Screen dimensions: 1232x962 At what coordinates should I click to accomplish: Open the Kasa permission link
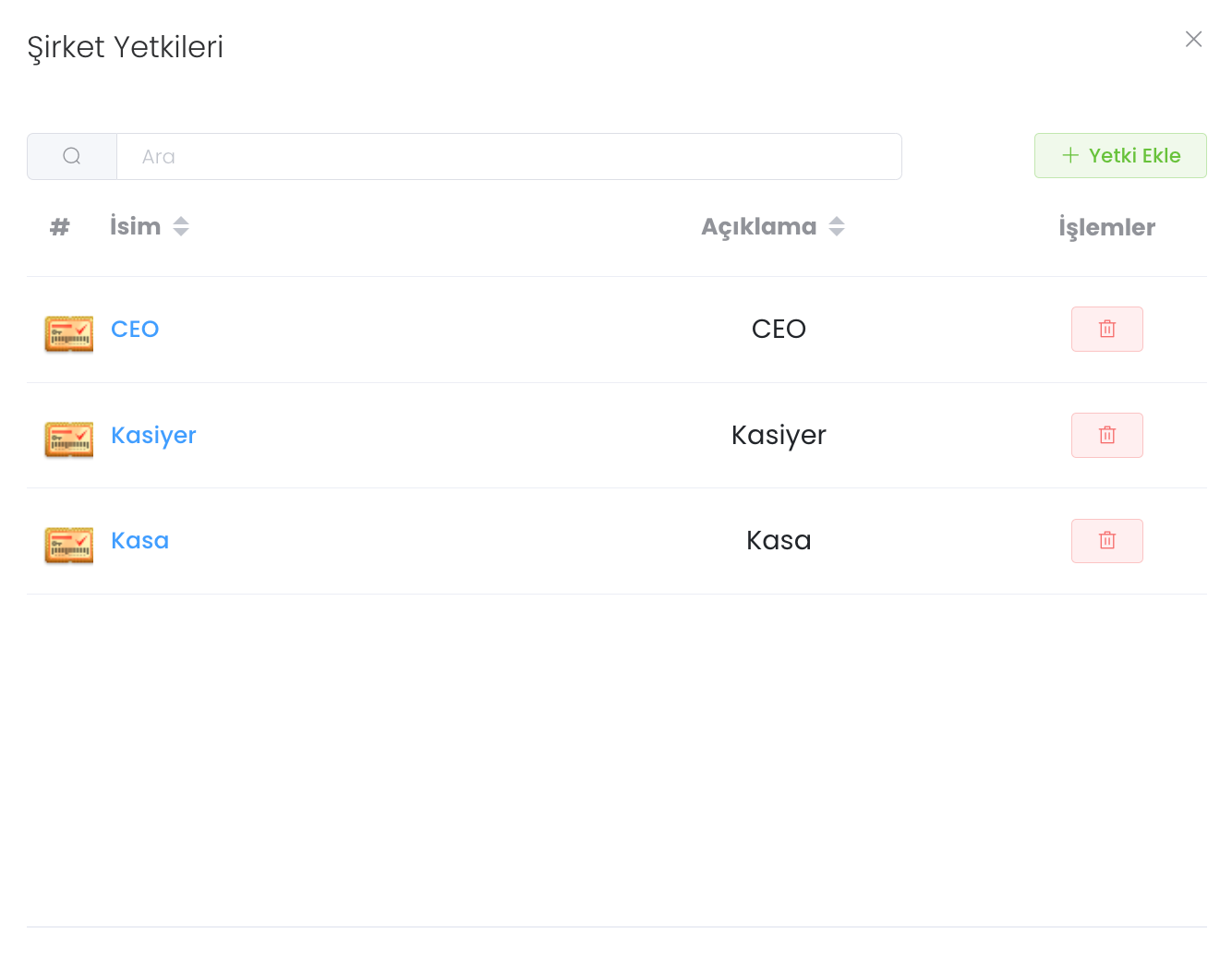coord(139,540)
